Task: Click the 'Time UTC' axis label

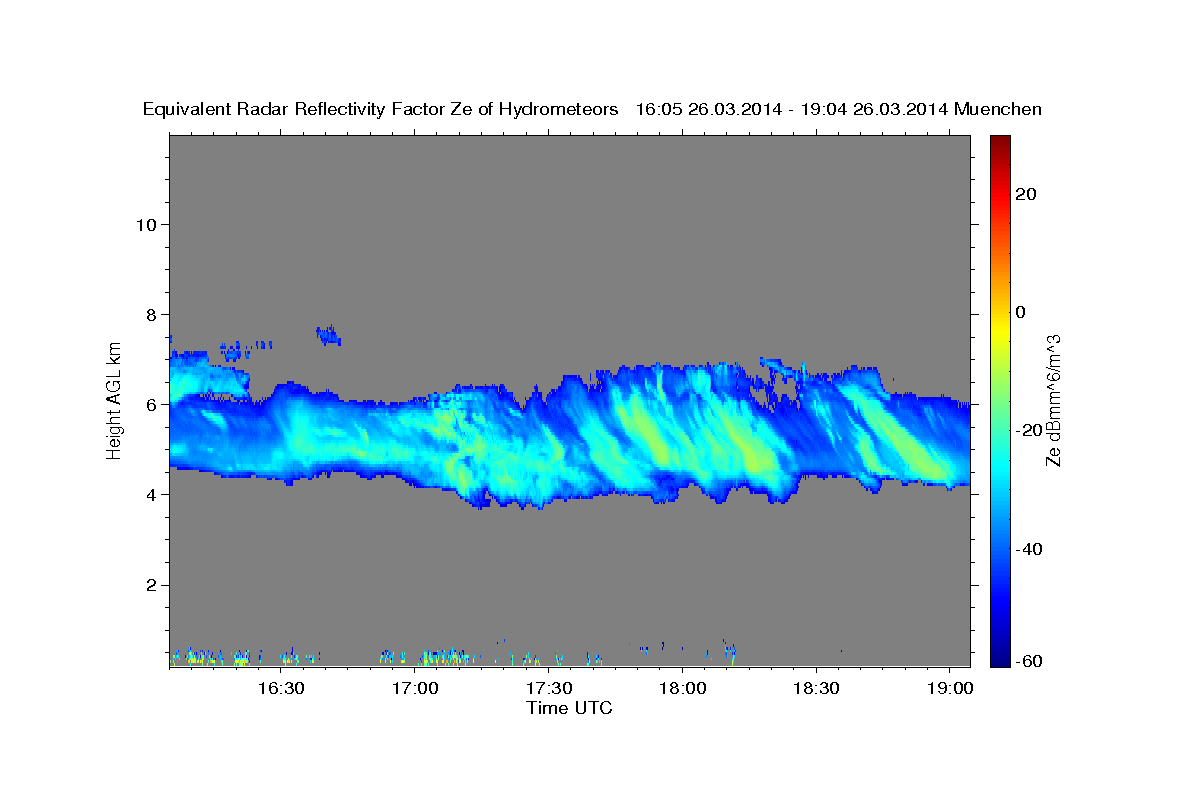Action: tap(569, 708)
